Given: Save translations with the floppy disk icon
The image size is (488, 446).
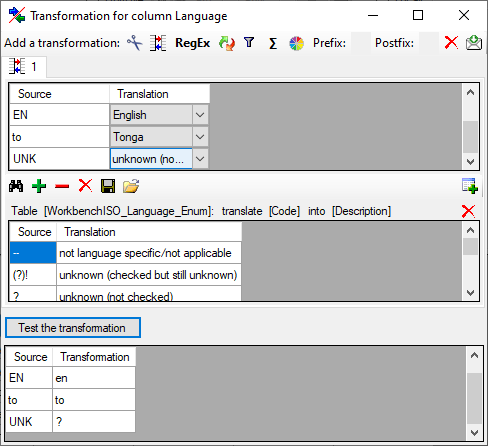Looking at the screenshot, I should point(108,186).
